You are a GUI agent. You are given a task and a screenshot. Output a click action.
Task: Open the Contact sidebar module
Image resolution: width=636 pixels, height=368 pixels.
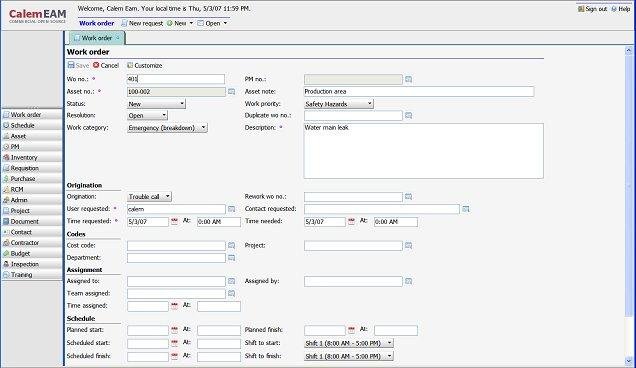32,232
